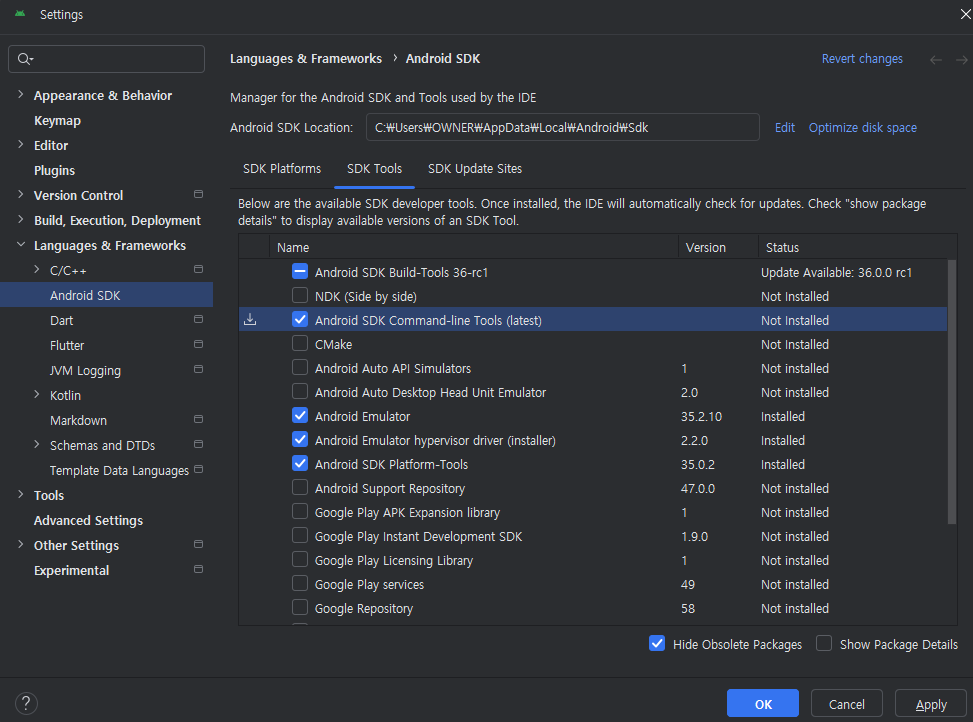Toggle Android SDK Build-Tools 36-rc1 checkbox
Image resolution: width=973 pixels, height=722 pixels.
tap(300, 271)
